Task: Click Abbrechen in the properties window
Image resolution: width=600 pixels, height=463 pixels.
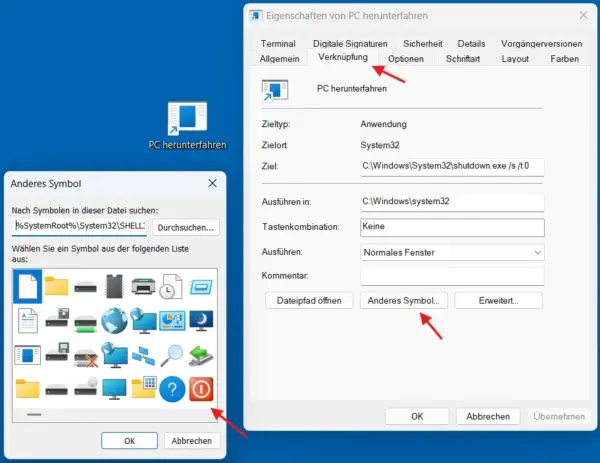Action: [x=488, y=416]
